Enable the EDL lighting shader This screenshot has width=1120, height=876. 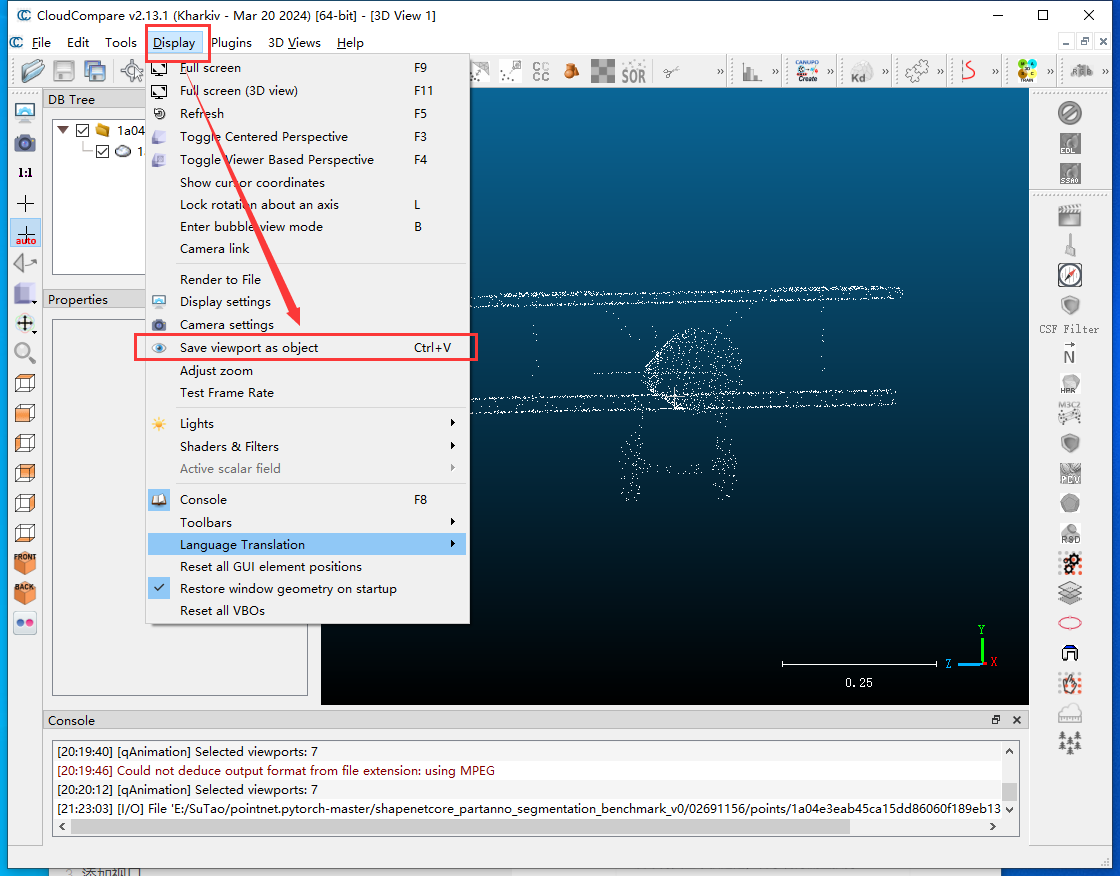pyautogui.click(x=1069, y=143)
